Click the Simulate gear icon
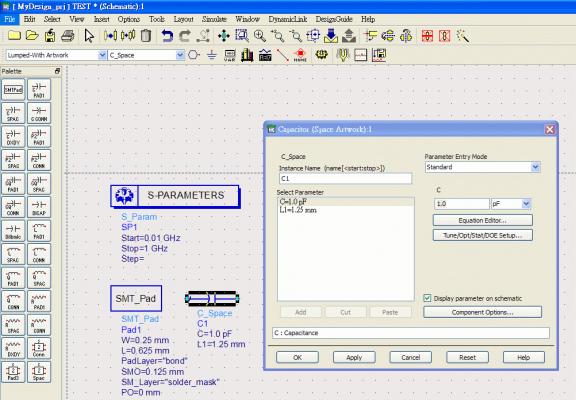The width and height of the screenshot is (576, 400). click(x=321, y=55)
